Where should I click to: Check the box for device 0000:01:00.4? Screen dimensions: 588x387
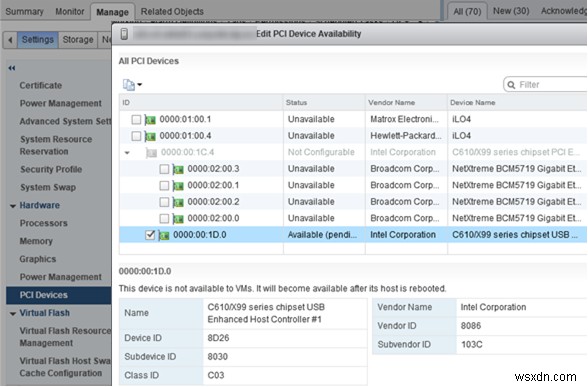[x=136, y=136]
